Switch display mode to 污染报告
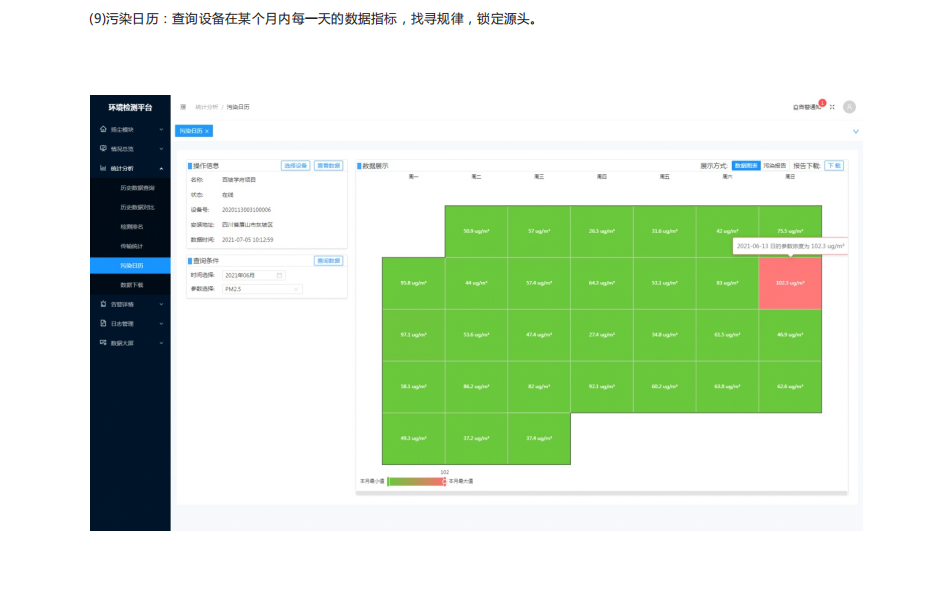Viewport: 945px width, 590px height. [x=775, y=166]
